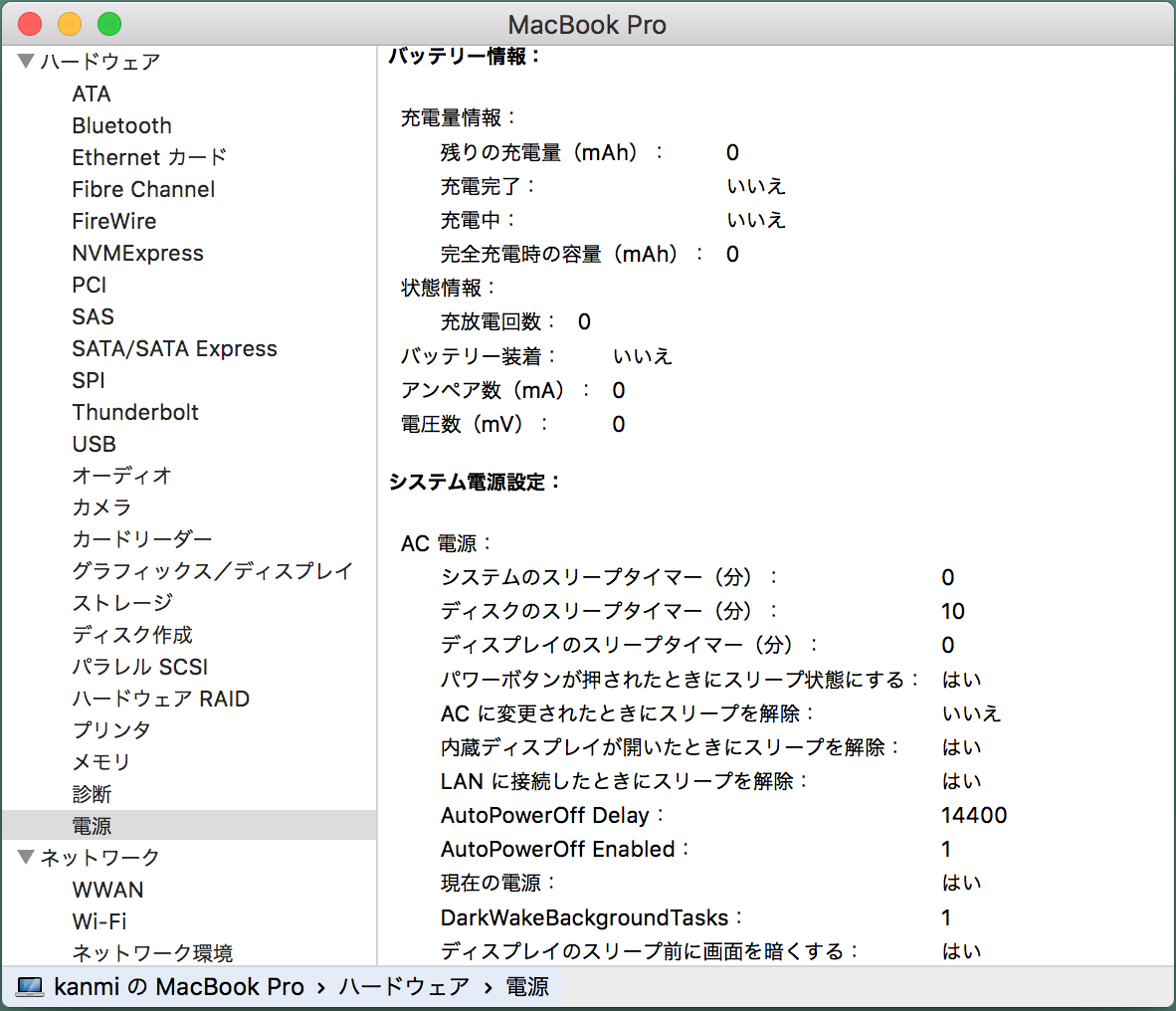Viewport: 1176px width, 1011px height.
Task: Select USB in the sidebar
Action: click(94, 444)
